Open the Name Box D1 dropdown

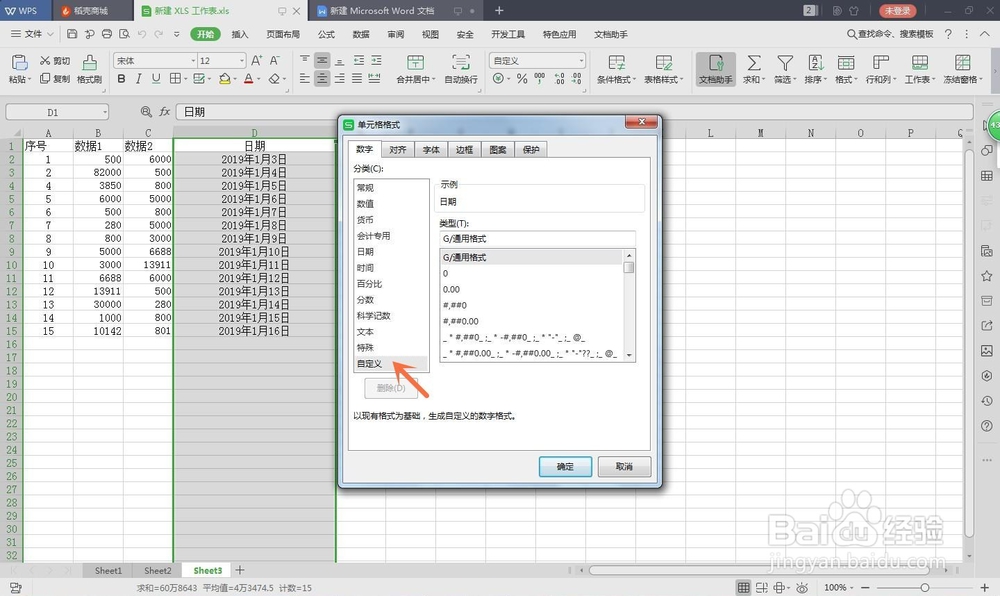(105, 112)
